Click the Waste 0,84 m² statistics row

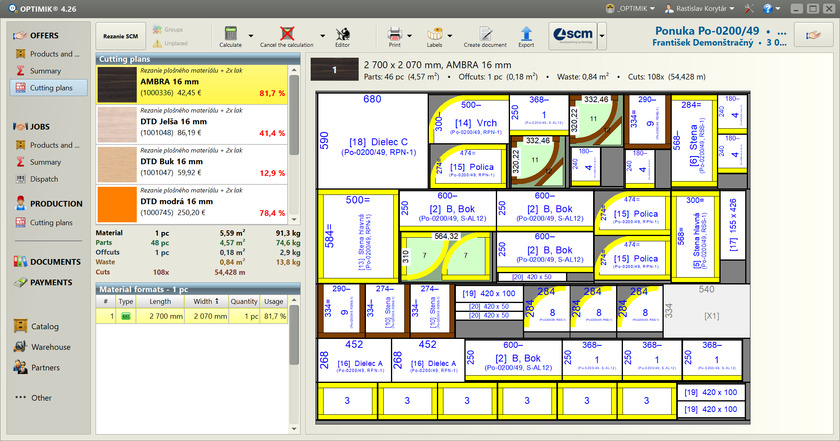(198, 262)
